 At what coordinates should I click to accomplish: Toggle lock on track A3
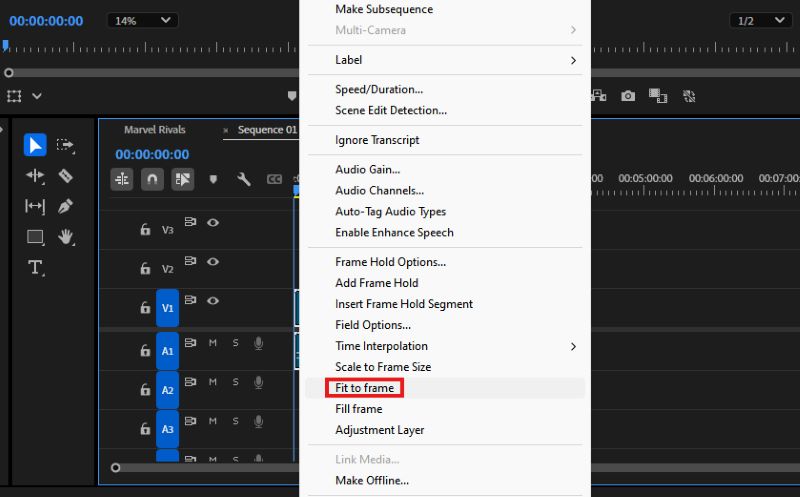coord(145,429)
